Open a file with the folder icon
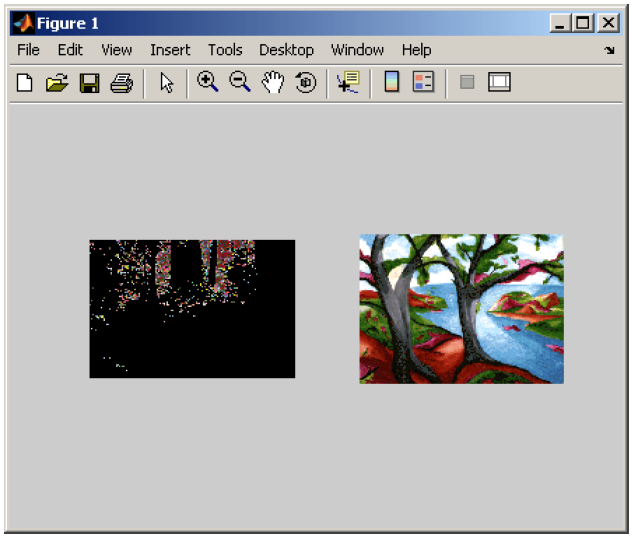The width and height of the screenshot is (636, 539). coord(57,83)
